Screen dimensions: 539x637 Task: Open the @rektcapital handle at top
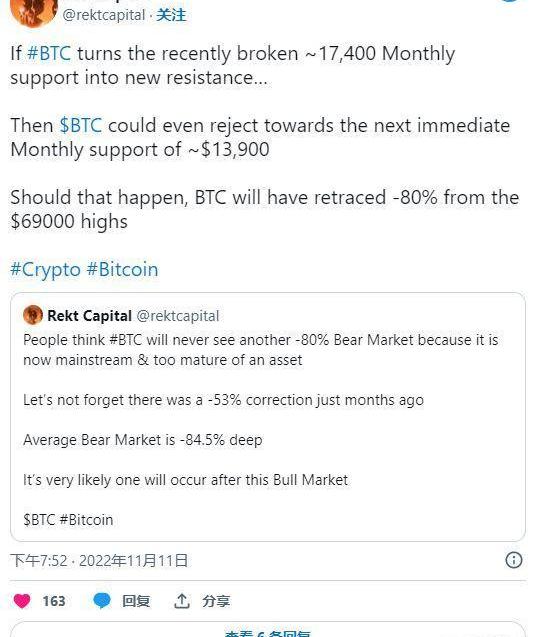[x=104, y=15]
